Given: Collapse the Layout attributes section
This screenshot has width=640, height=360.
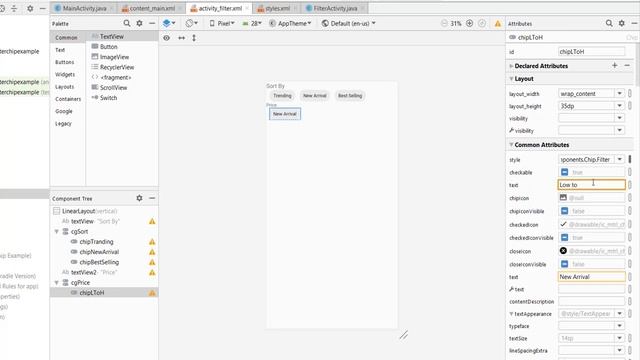Looking at the screenshot, I should click(511, 78).
